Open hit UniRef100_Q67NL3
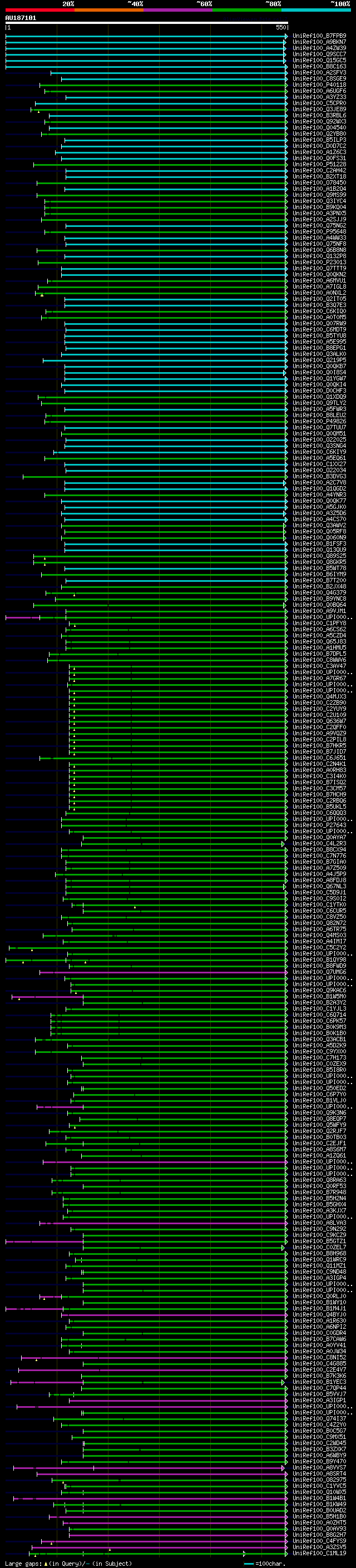This screenshot has width=356, height=1568. [x=319, y=886]
